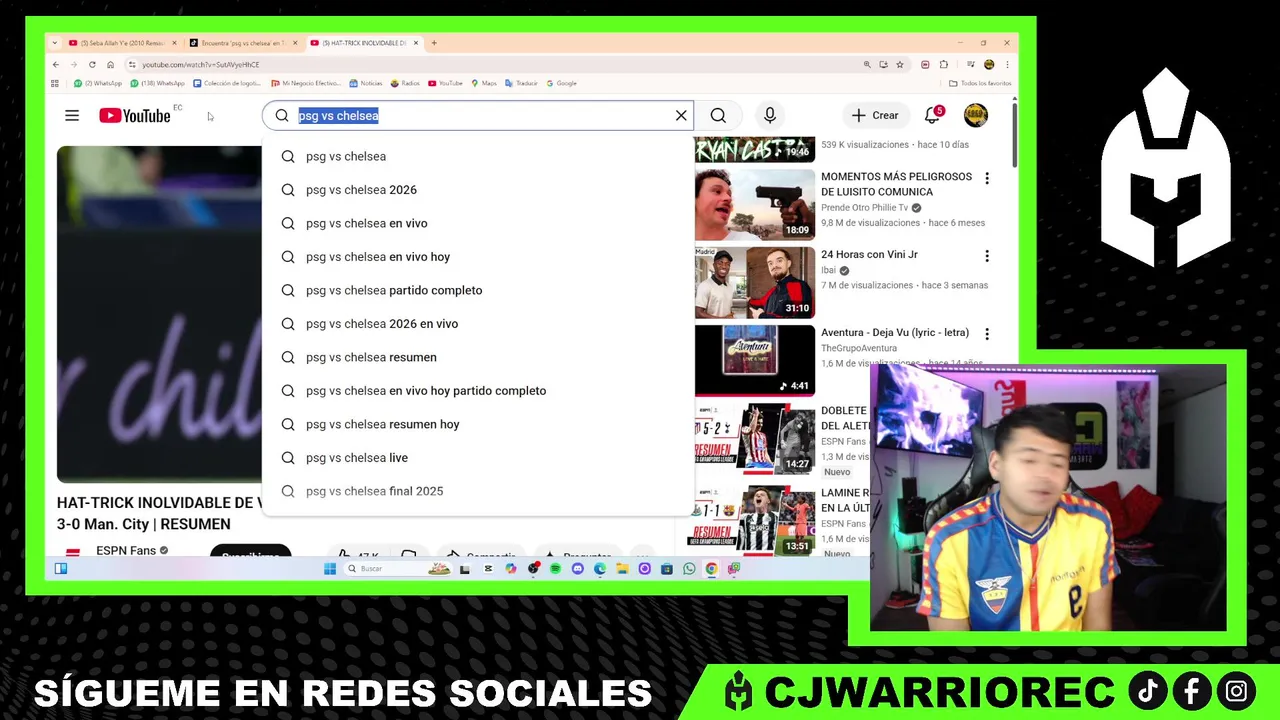
Task: Open the main video player
Action: point(159,314)
